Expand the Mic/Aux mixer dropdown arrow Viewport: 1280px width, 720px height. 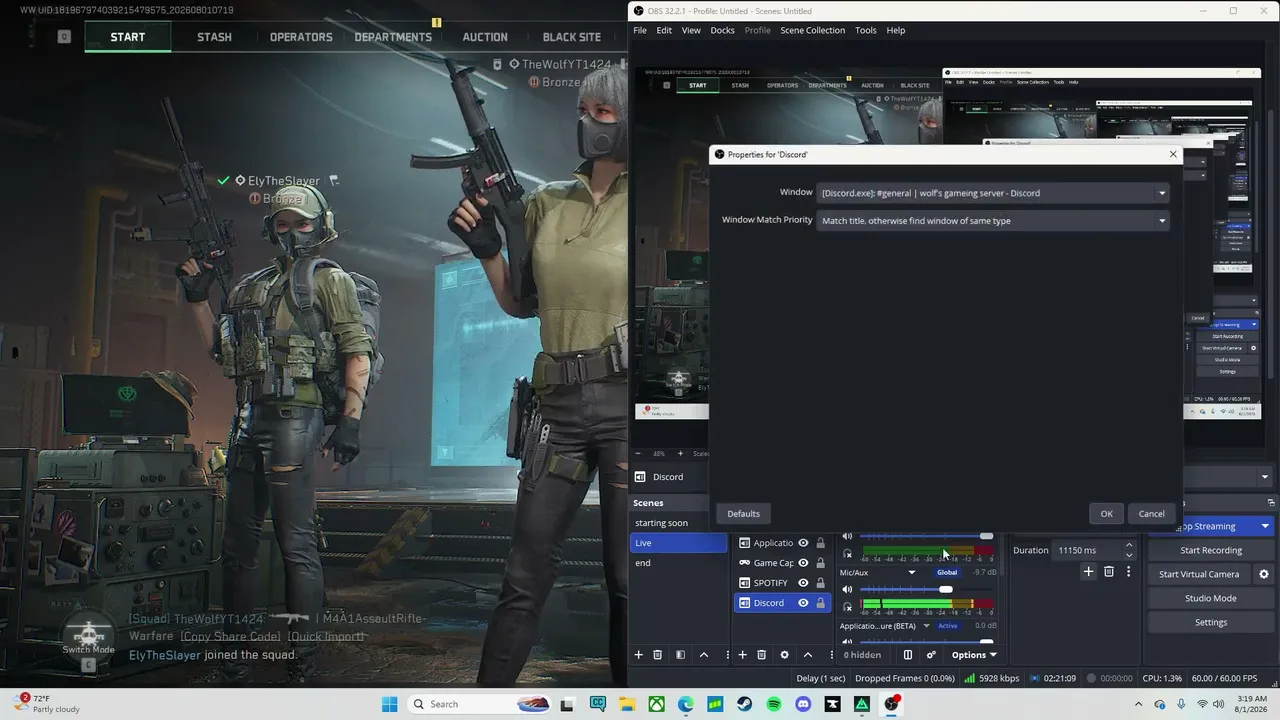[912, 573]
